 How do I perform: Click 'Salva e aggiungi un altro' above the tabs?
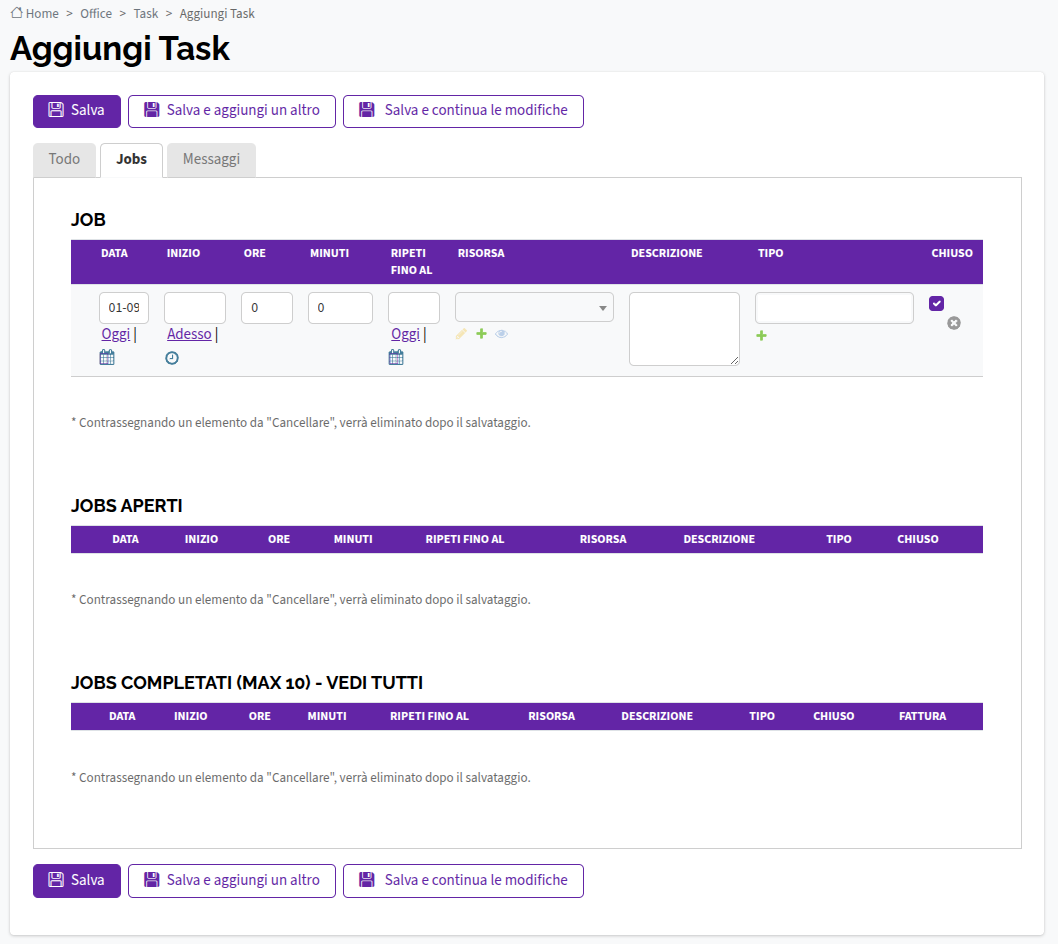point(231,111)
